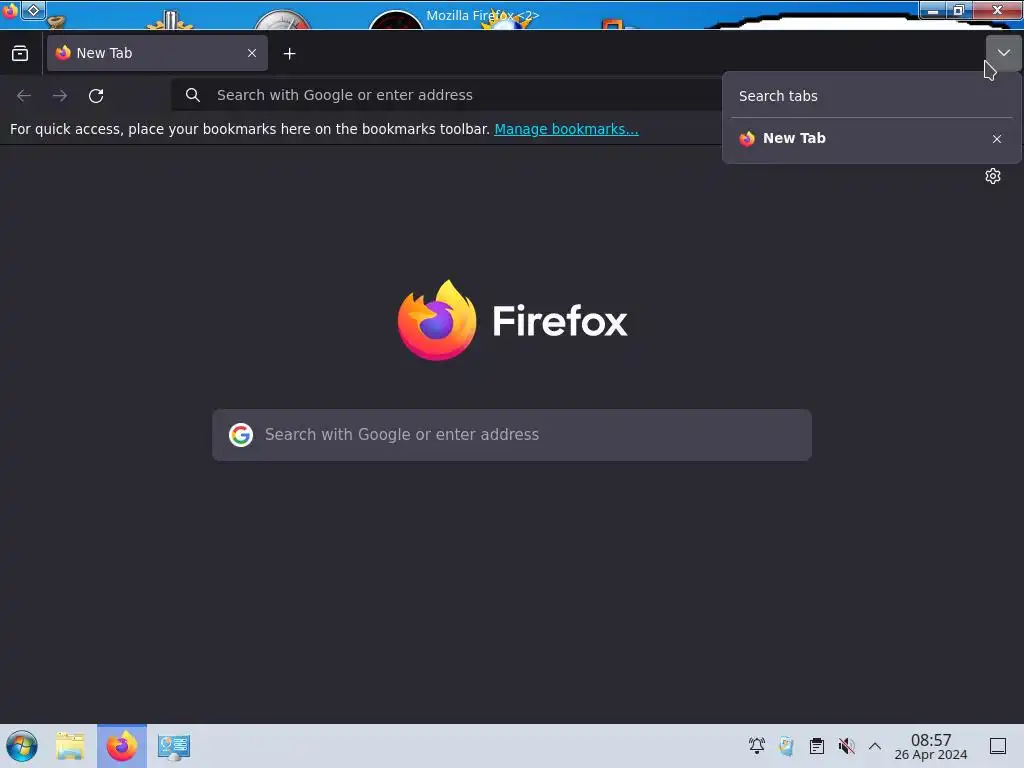Click the cup tray icon beside the bell
Viewport: 1024px width, 768px height.
click(786, 746)
